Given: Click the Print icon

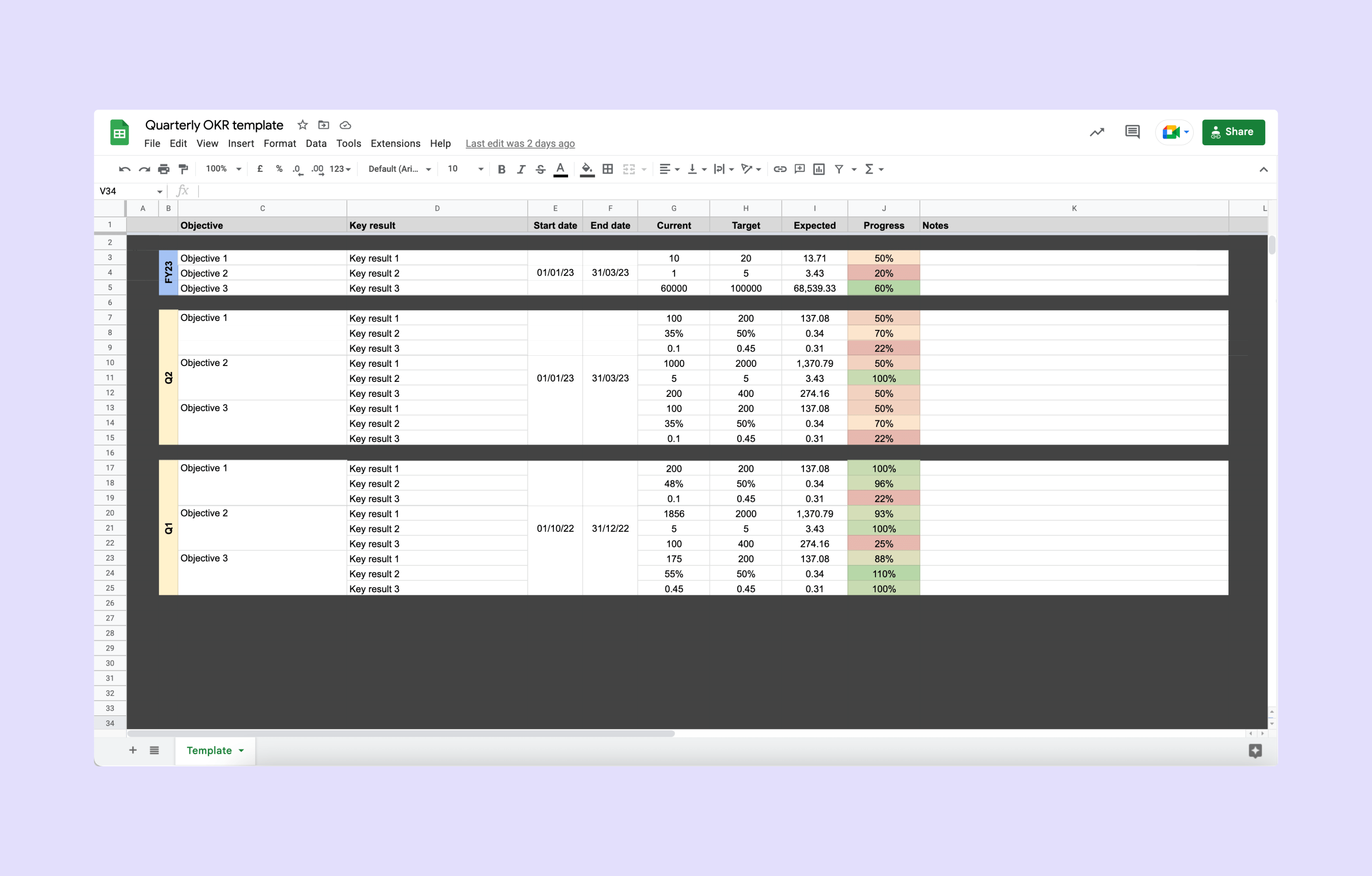Looking at the screenshot, I should [163, 169].
